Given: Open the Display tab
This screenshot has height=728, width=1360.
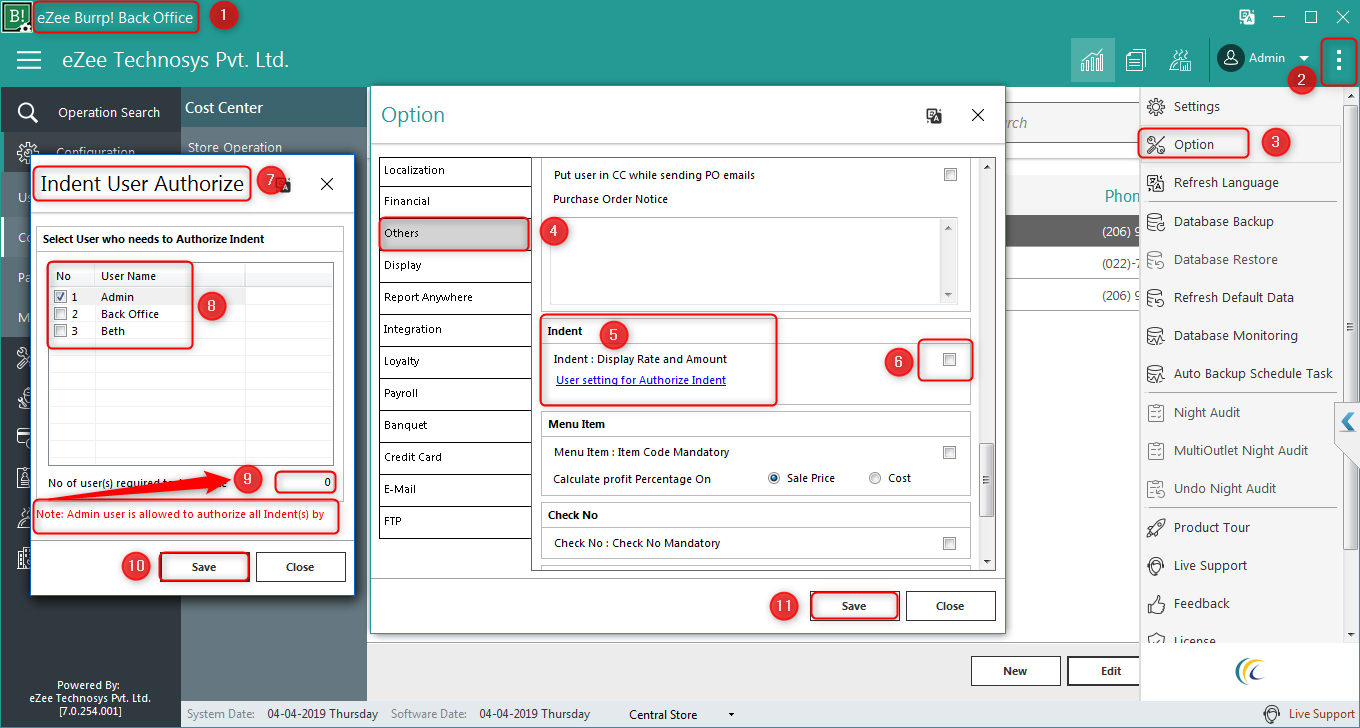Looking at the screenshot, I should click(x=455, y=265).
